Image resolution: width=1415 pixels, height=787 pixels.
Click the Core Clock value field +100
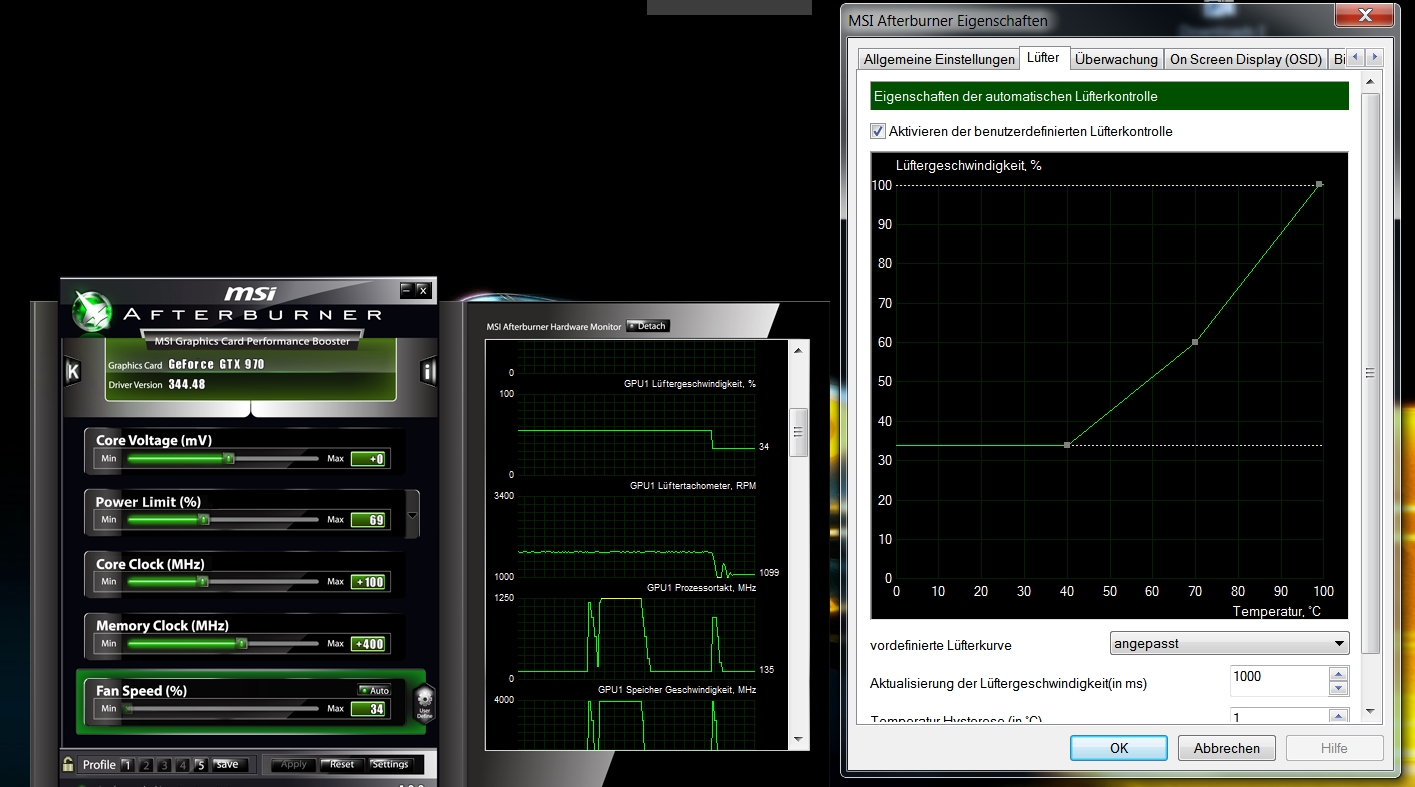[368, 582]
